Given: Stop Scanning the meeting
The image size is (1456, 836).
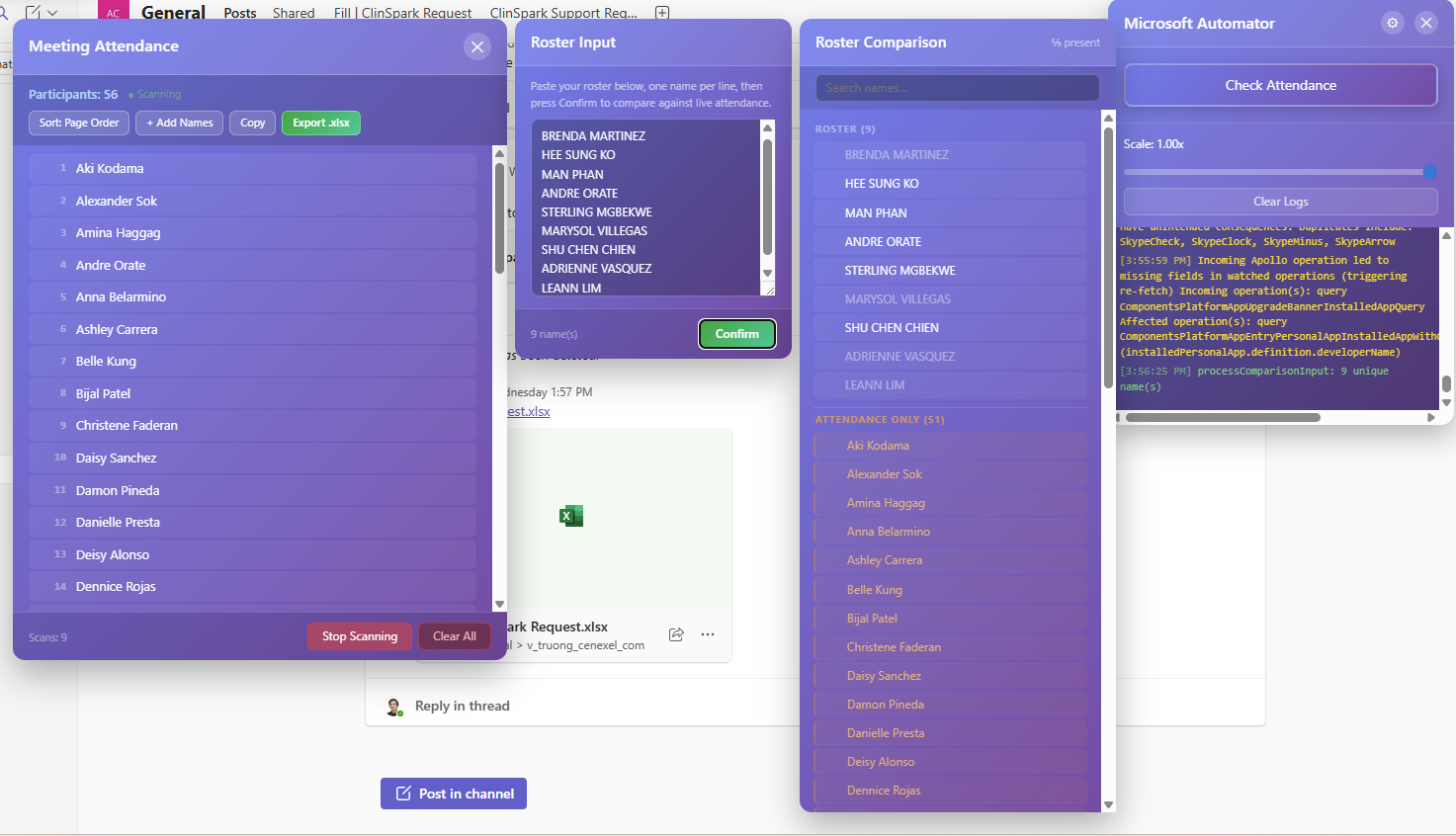Looking at the screenshot, I should 360,636.
